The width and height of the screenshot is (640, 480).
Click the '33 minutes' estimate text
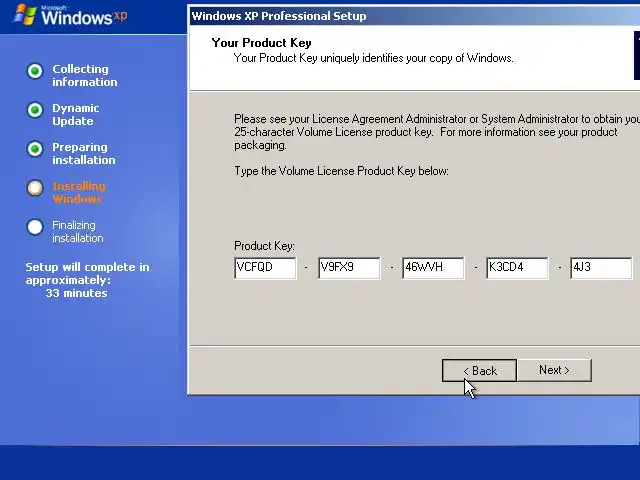76,293
